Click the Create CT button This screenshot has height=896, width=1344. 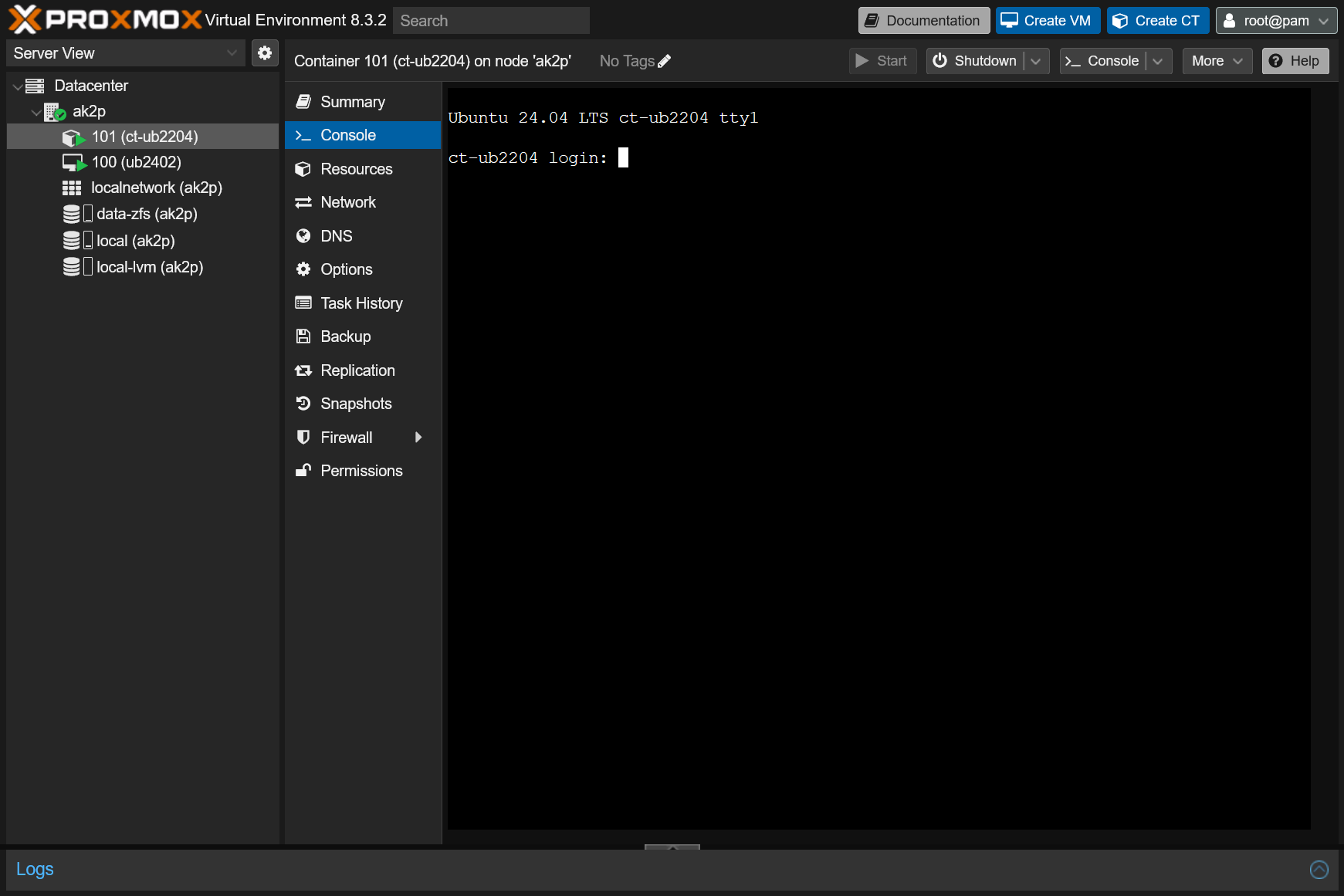(1158, 21)
